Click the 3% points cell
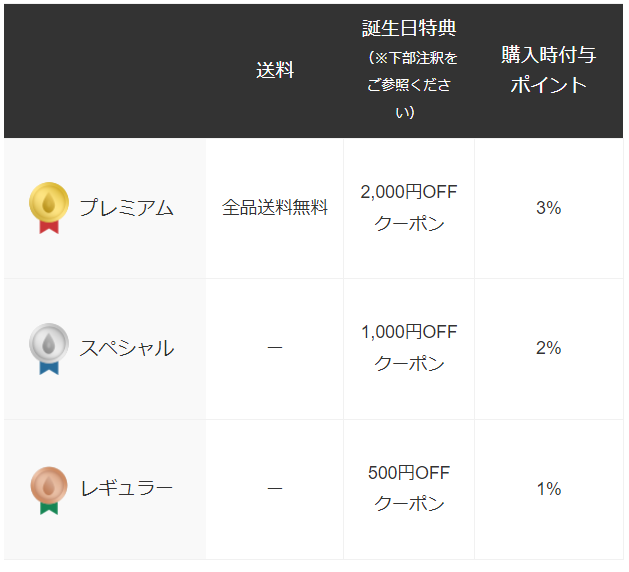 (548, 208)
